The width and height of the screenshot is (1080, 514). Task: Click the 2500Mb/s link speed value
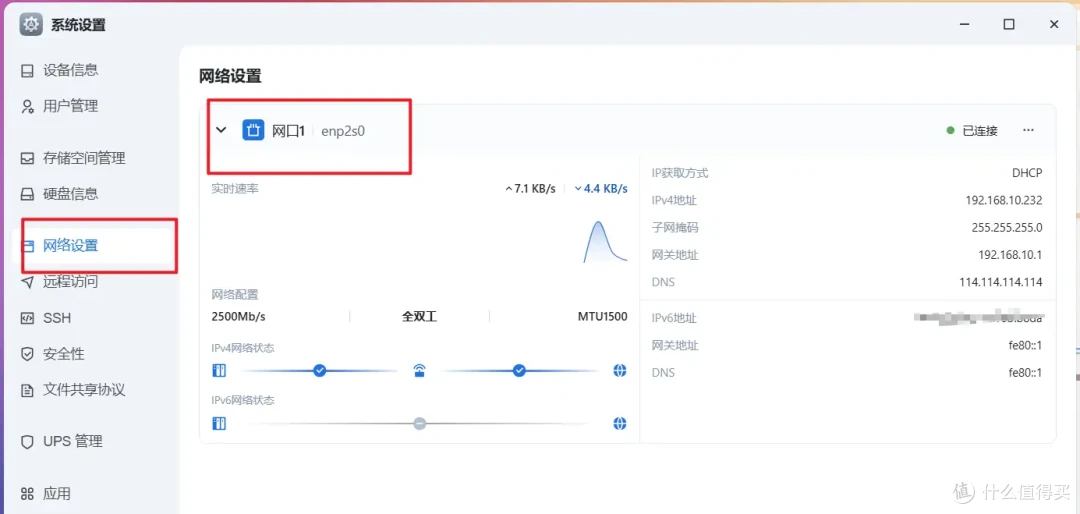click(x=238, y=317)
